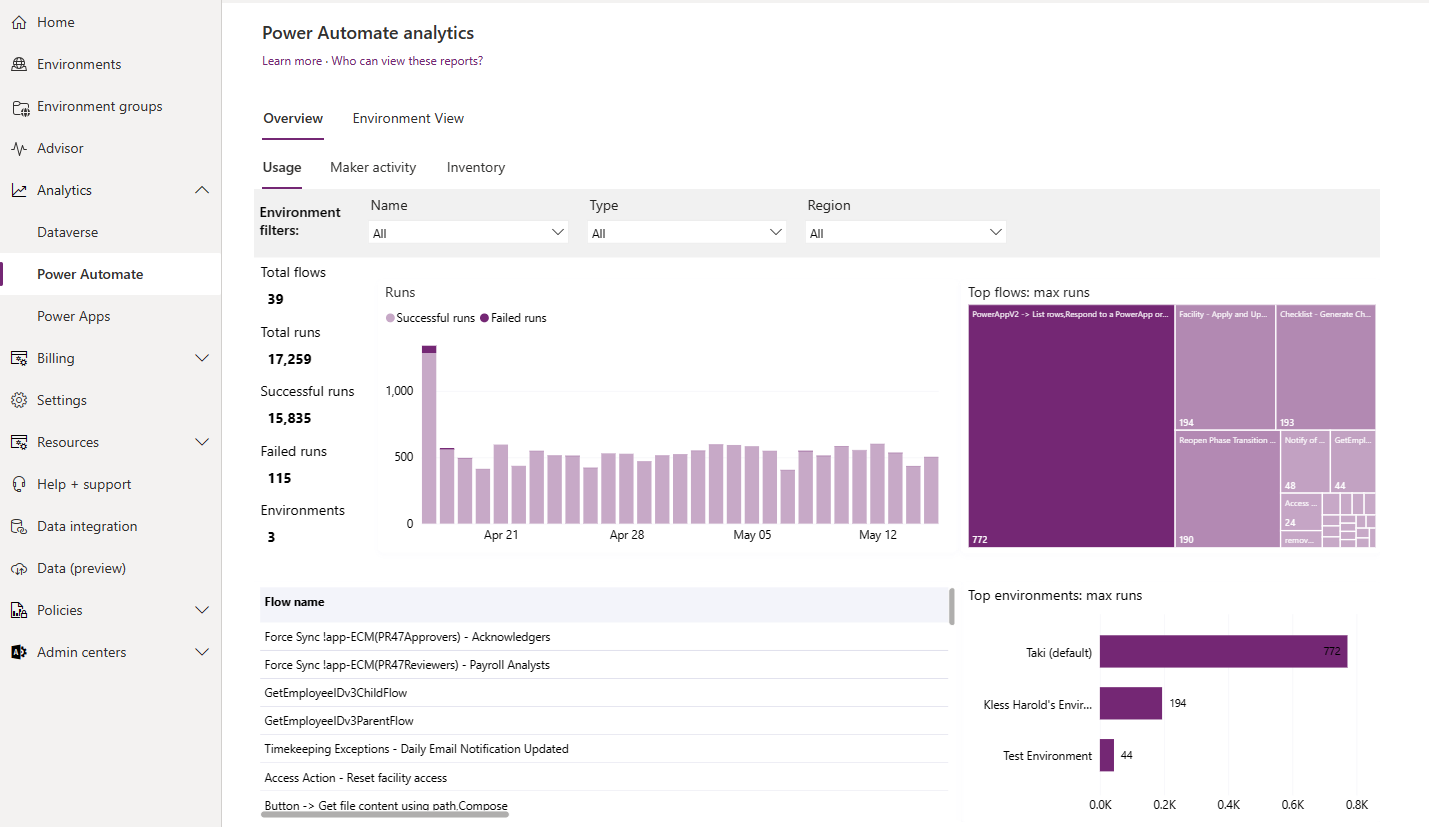Open the Home page
1429x827 pixels.
55,21
